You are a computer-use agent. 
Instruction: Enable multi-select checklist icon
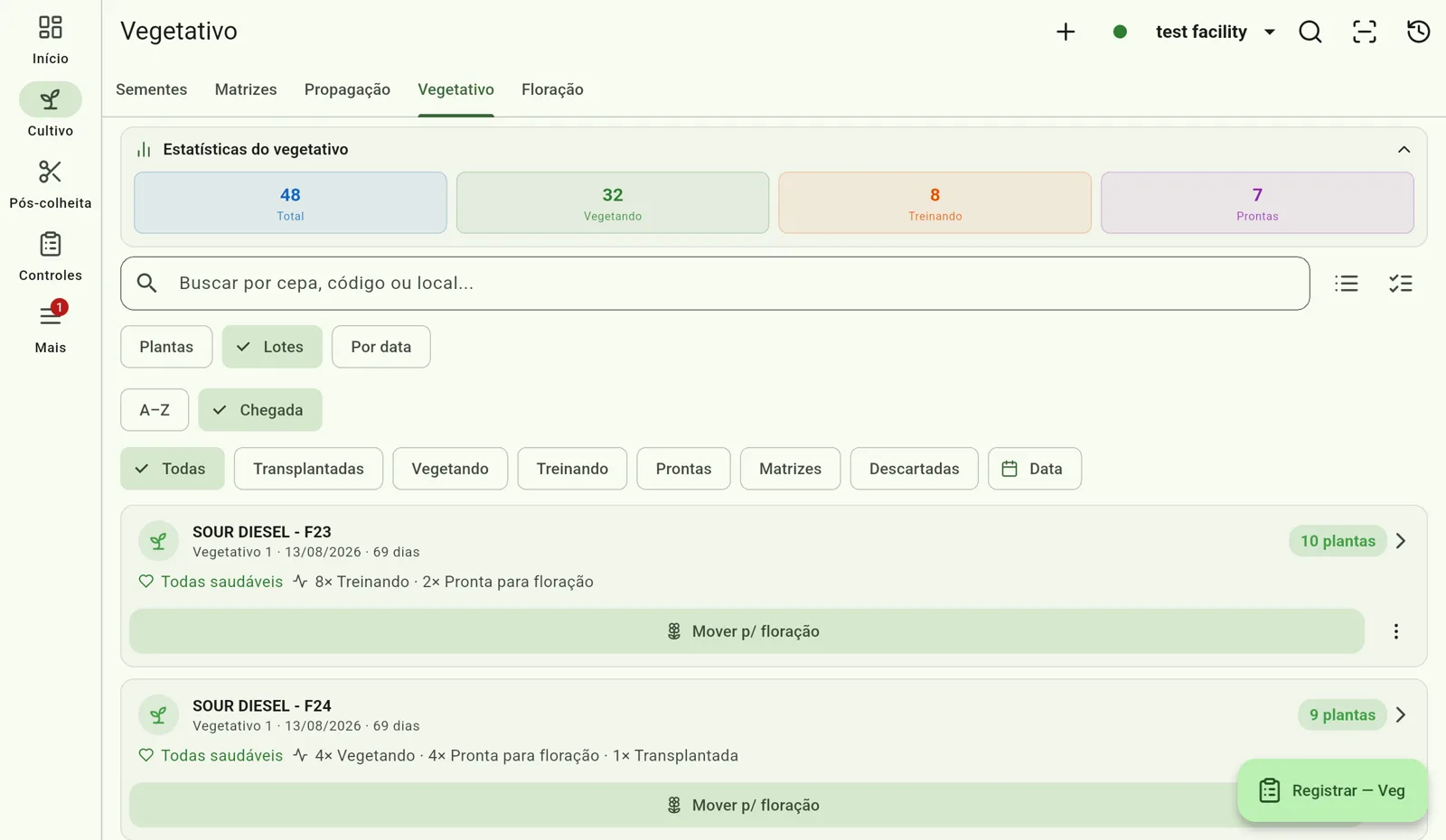point(1401,284)
